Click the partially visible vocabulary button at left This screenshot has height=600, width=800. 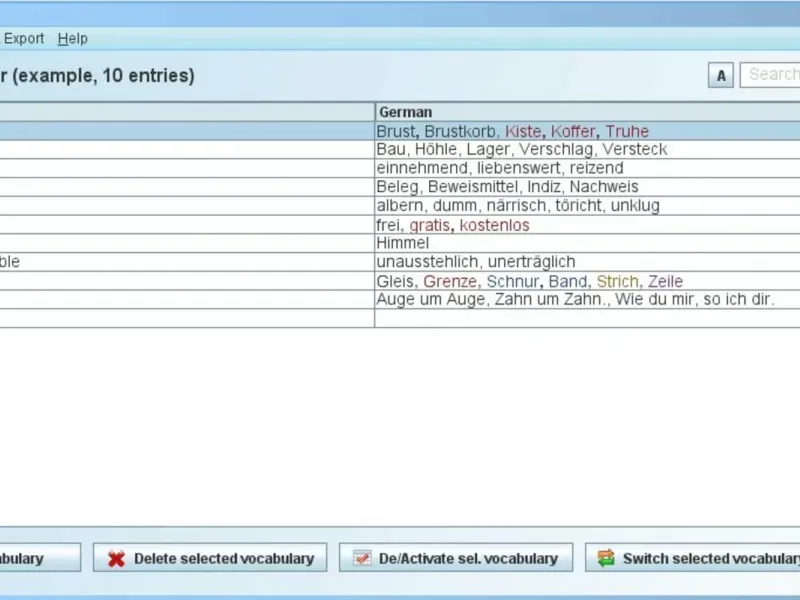(40, 558)
